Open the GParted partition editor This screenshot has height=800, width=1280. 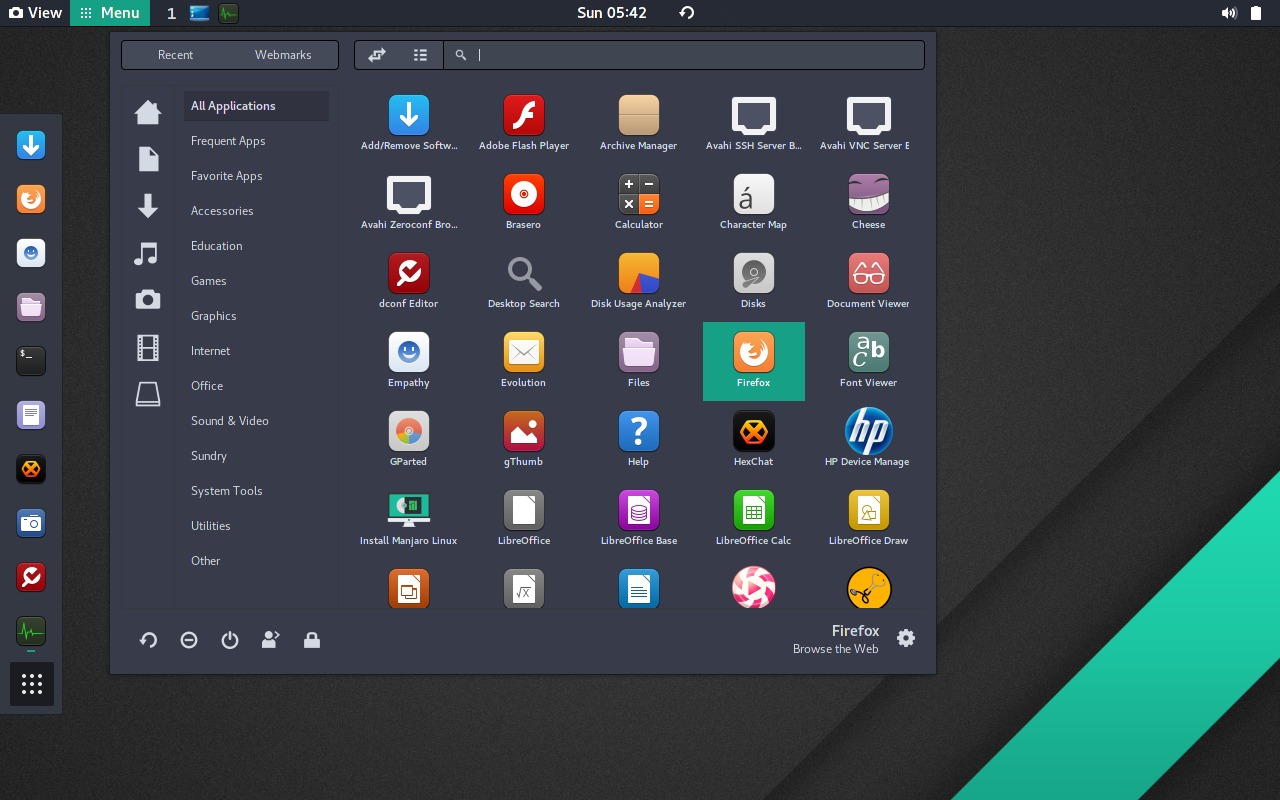coord(408,438)
